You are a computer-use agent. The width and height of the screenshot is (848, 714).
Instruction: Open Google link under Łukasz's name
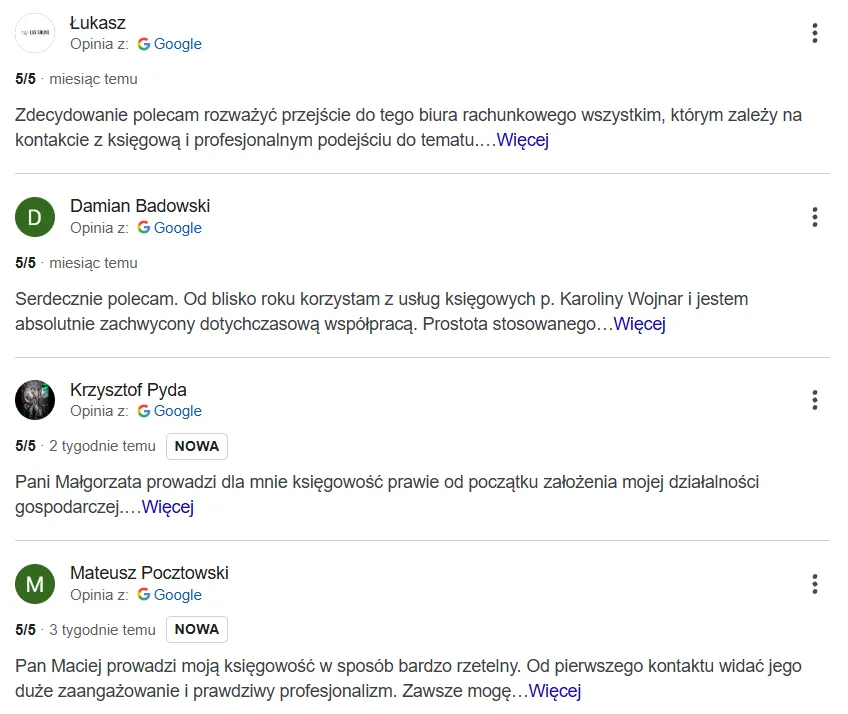click(170, 44)
